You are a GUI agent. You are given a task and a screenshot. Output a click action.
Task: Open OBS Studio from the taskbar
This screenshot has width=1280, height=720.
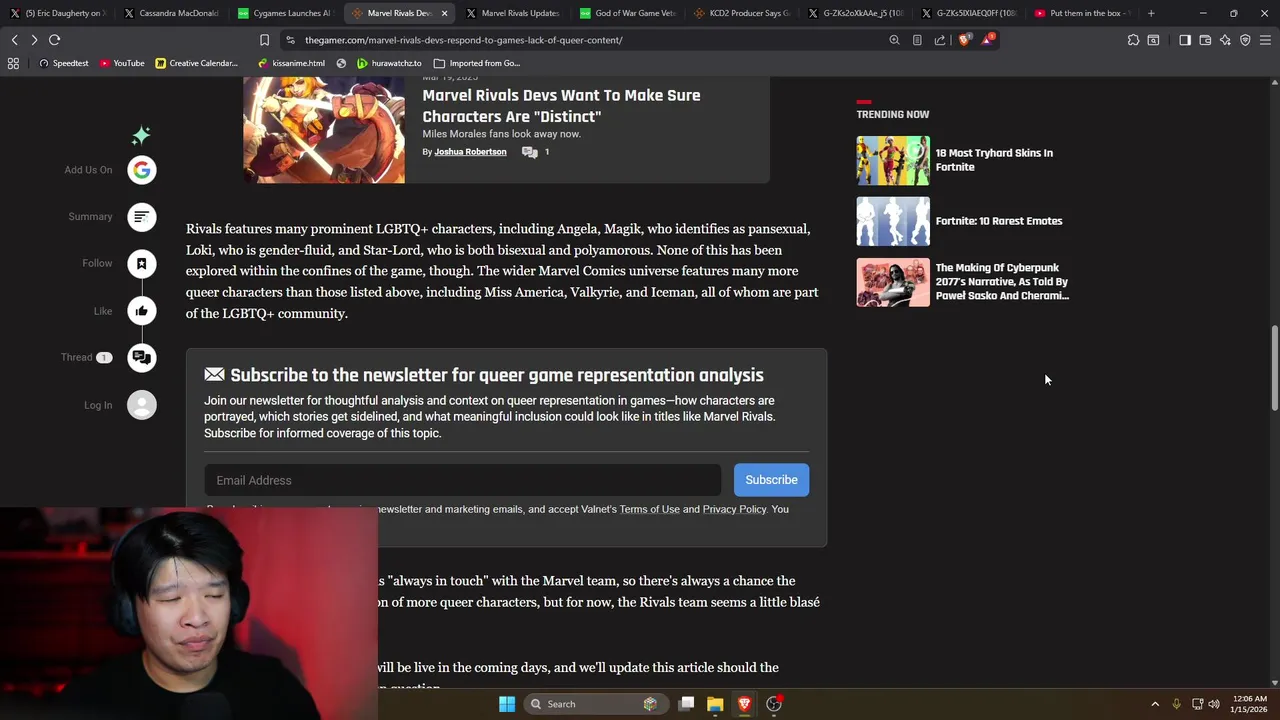pyautogui.click(x=774, y=704)
